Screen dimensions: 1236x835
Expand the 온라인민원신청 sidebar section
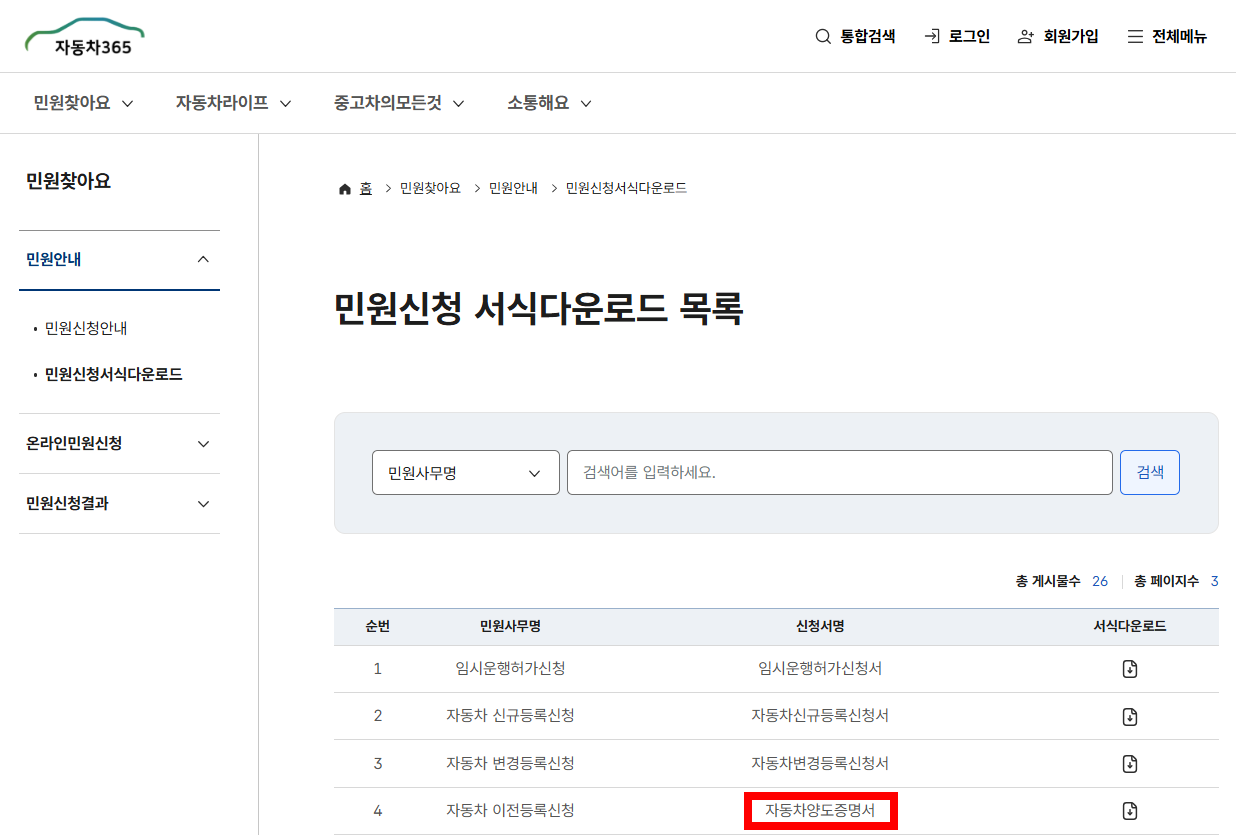pos(119,444)
